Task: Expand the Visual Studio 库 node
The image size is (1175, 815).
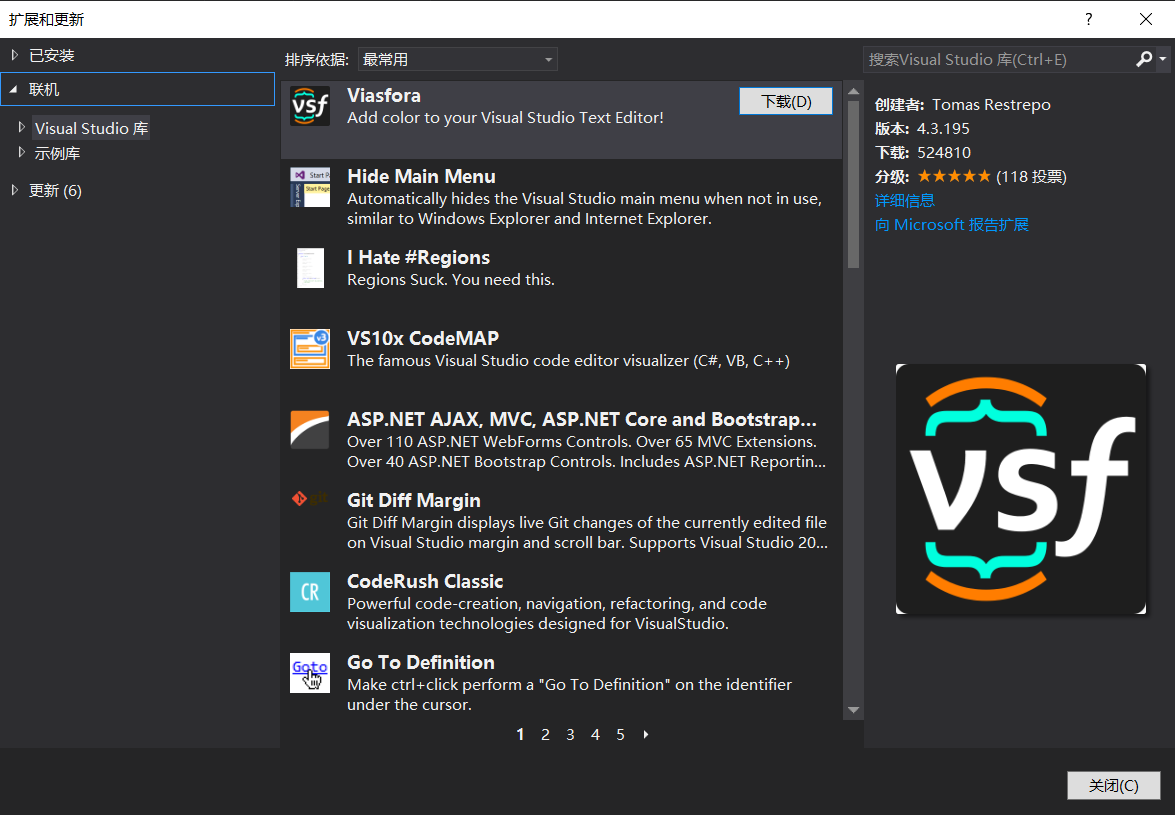Action: [22, 128]
